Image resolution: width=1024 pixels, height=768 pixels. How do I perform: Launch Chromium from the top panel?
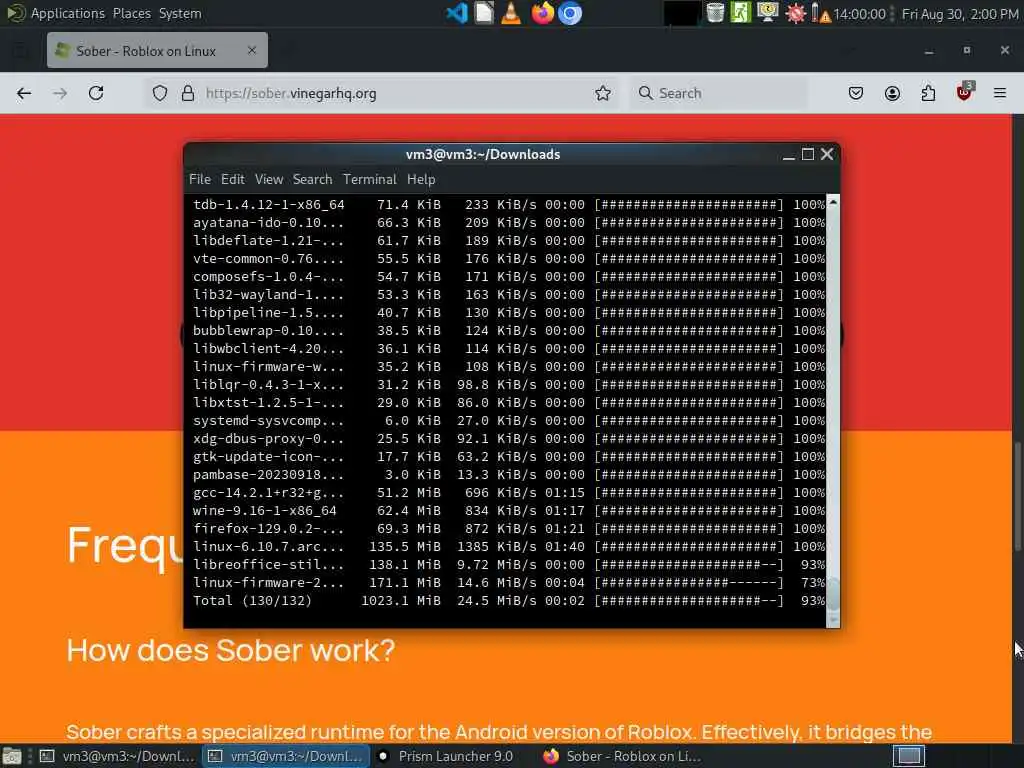569,13
